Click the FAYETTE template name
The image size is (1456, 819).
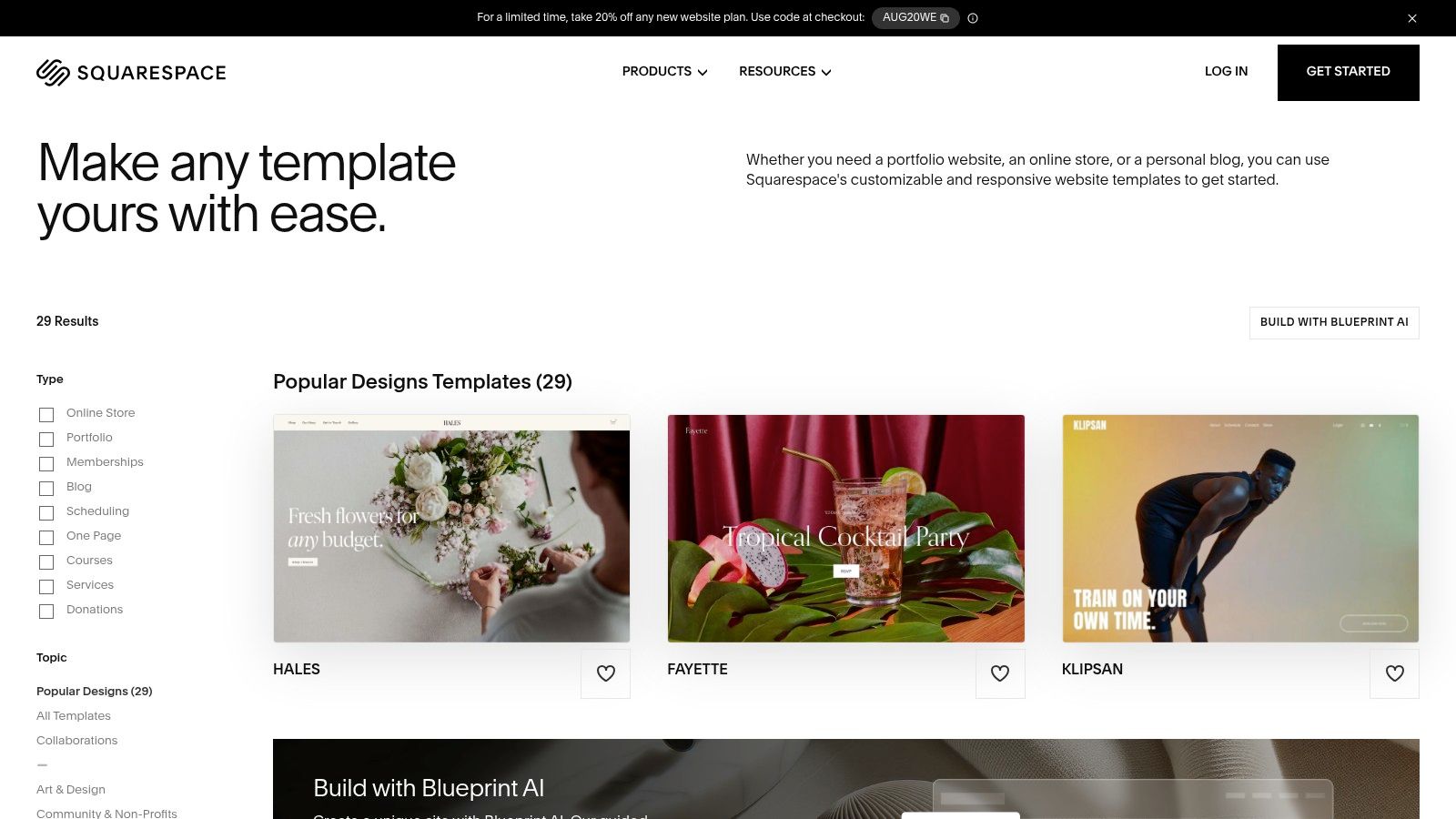697,669
